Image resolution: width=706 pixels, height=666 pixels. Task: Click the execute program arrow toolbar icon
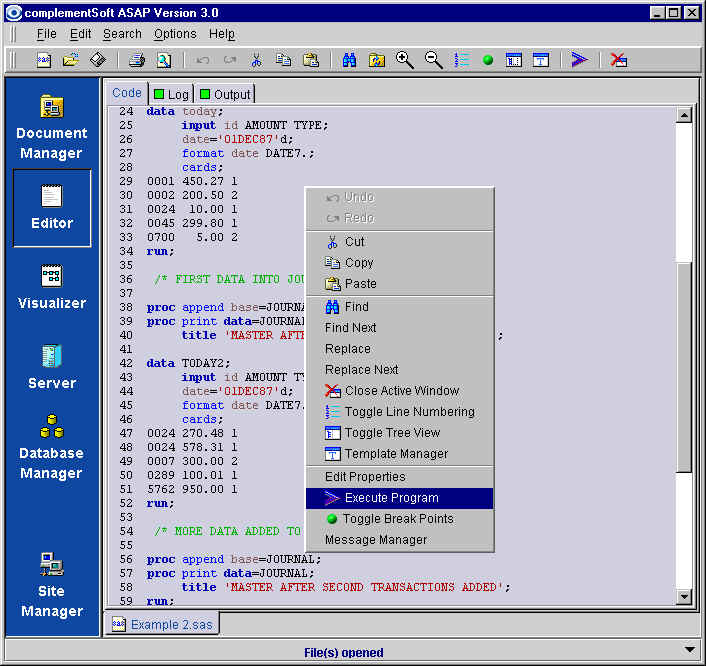coord(579,59)
